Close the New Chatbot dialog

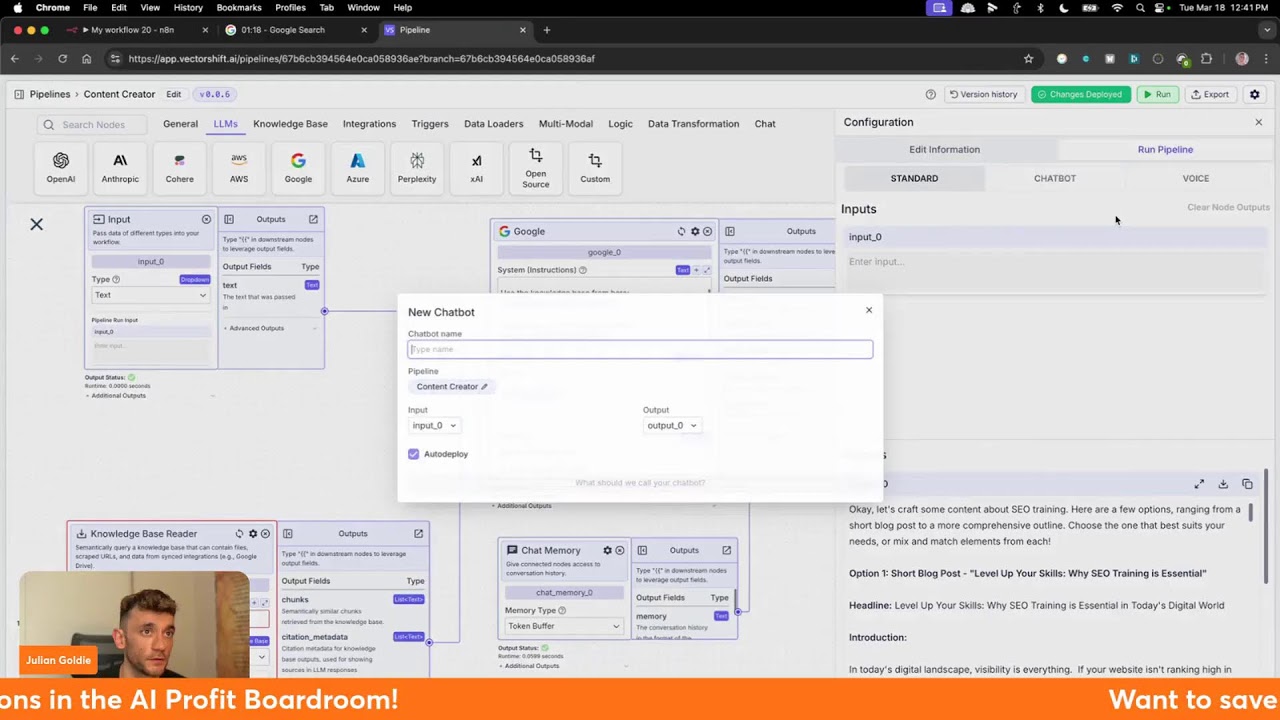tap(869, 310)
